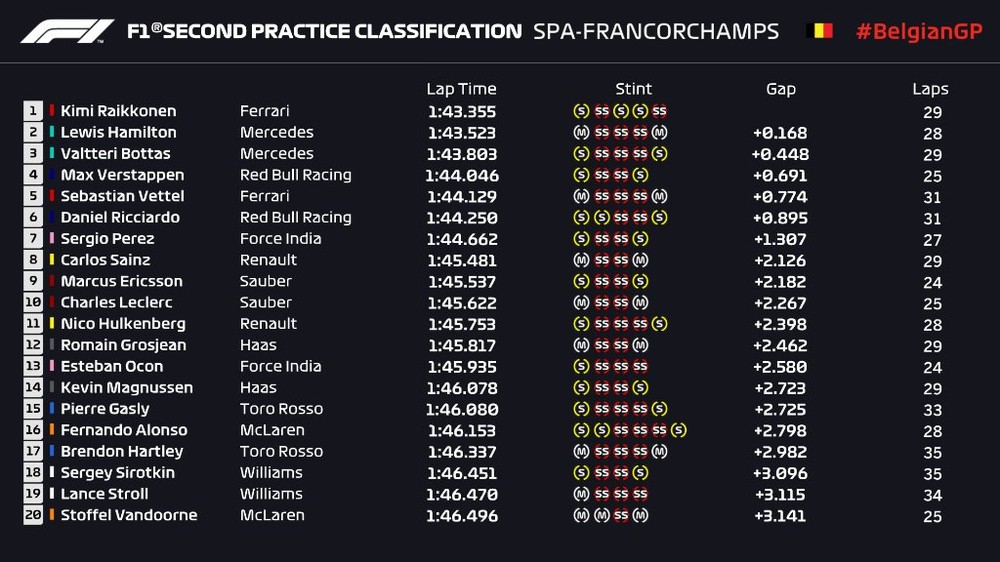Click the pink team color bar beside Sergio Perez
The width and height of the screenshot is (1000, 562).
(52, 239)
